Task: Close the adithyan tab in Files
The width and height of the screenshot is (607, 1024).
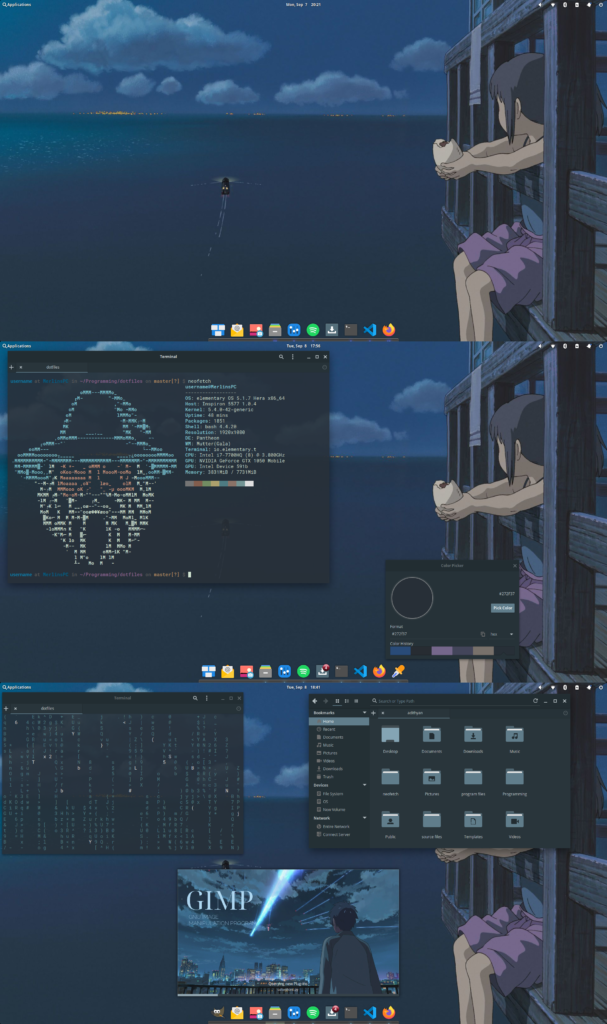Action: (383, 712)
